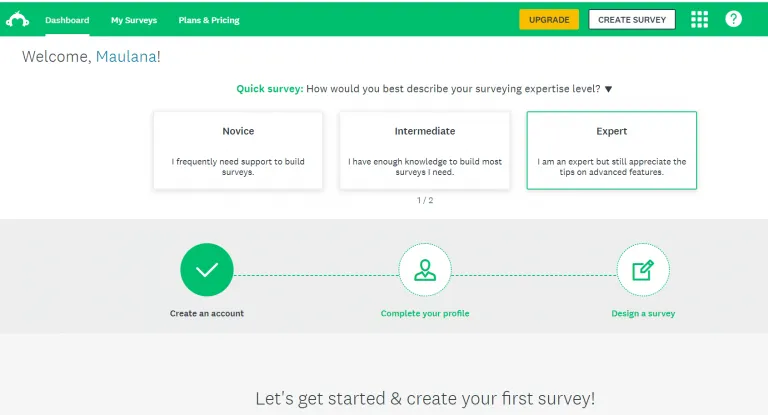The width and height of the screenshot is (768, 415).
Task: Open the Complete your profile link
Action: pos(425,313)
